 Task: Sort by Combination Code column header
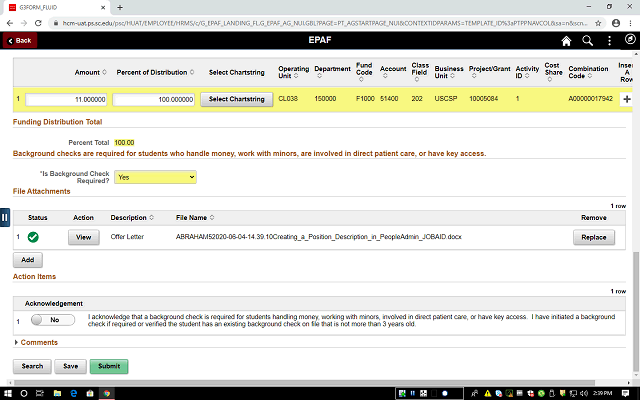[x=588, y=72]
